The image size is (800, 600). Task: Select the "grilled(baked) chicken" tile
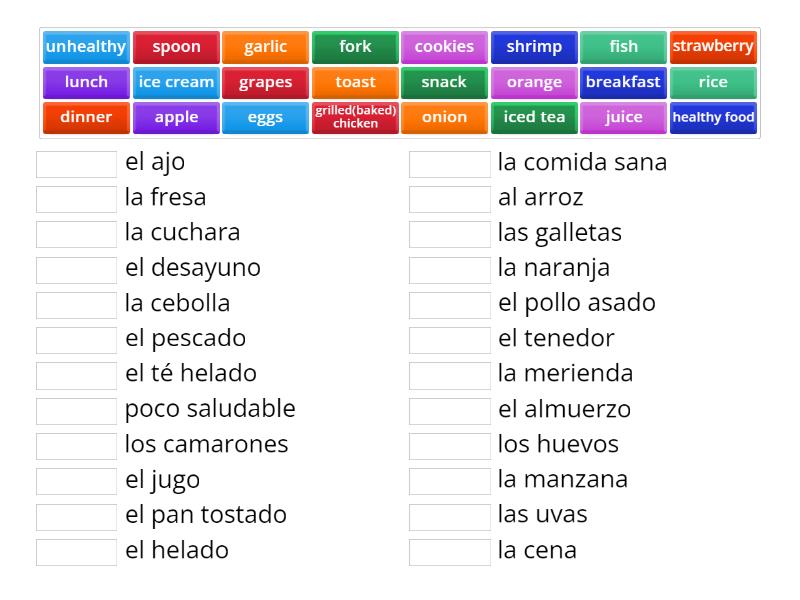(x=355, y=117)
